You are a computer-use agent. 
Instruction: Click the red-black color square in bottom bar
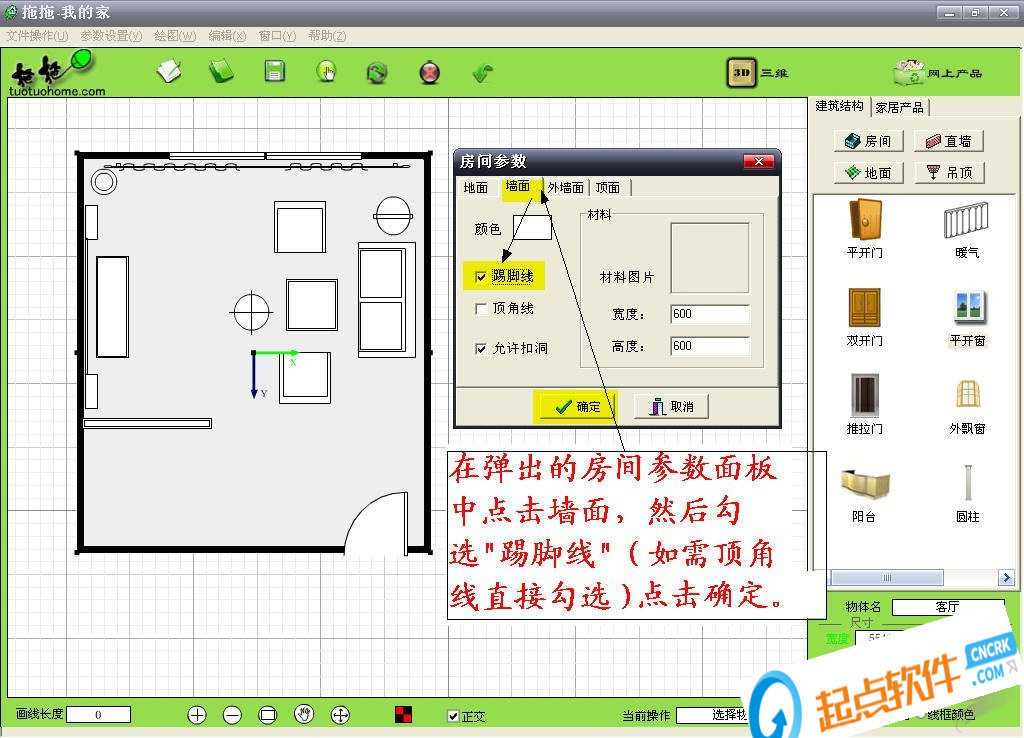click(404, 714)
